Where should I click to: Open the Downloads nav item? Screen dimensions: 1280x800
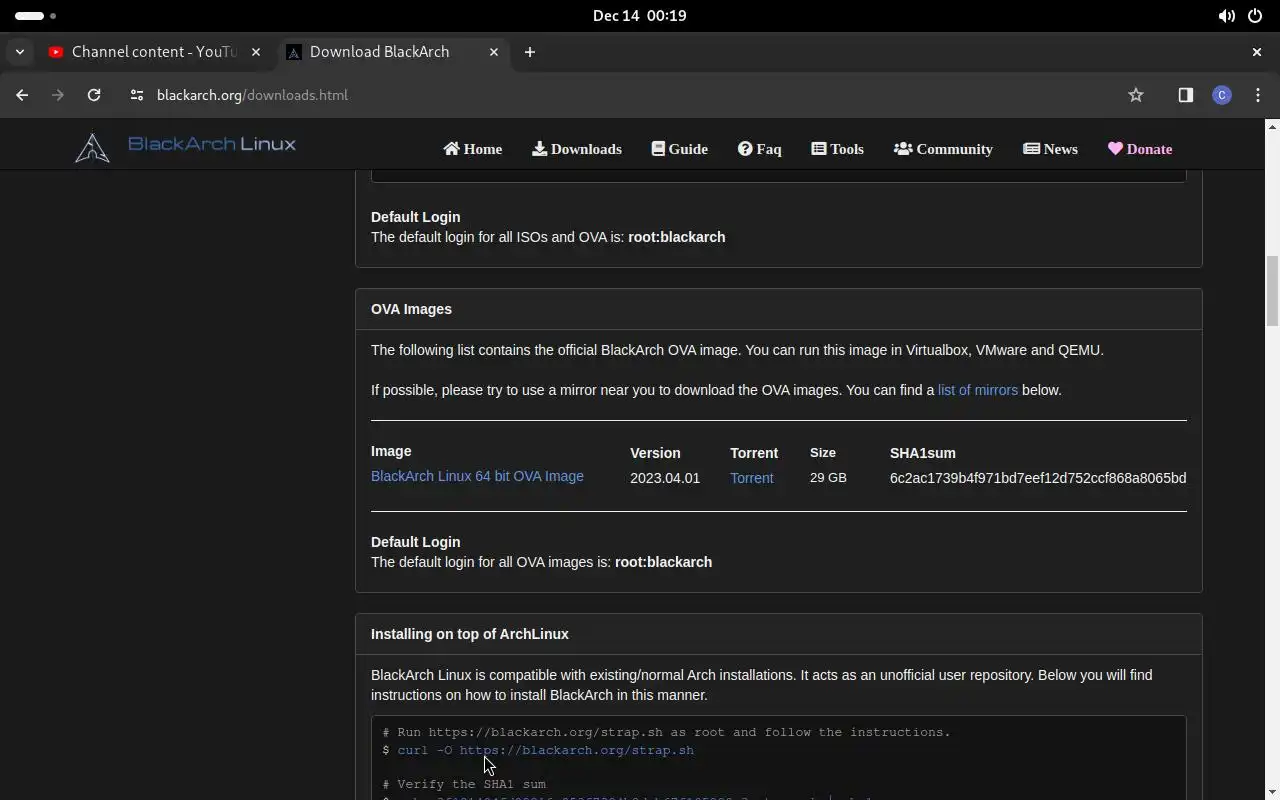[577, 149]
